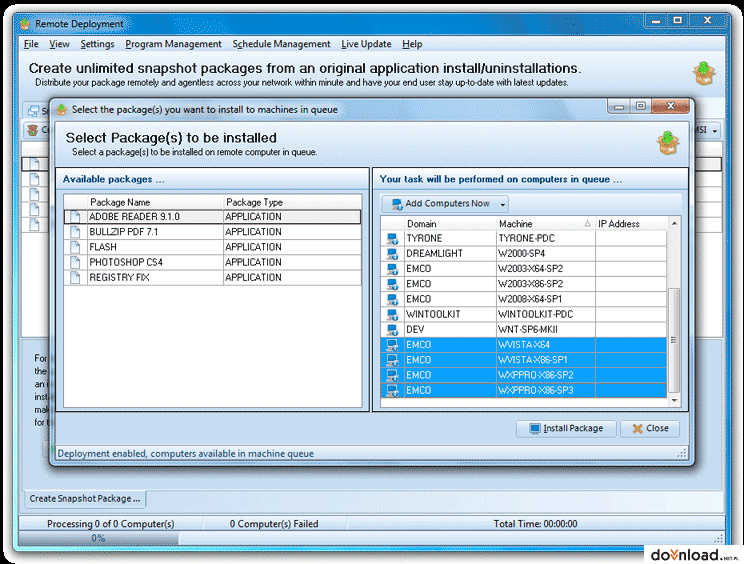Click the package box icon in dialog header
This screenshot has height=564, width=744.
[x=668, y=143]
